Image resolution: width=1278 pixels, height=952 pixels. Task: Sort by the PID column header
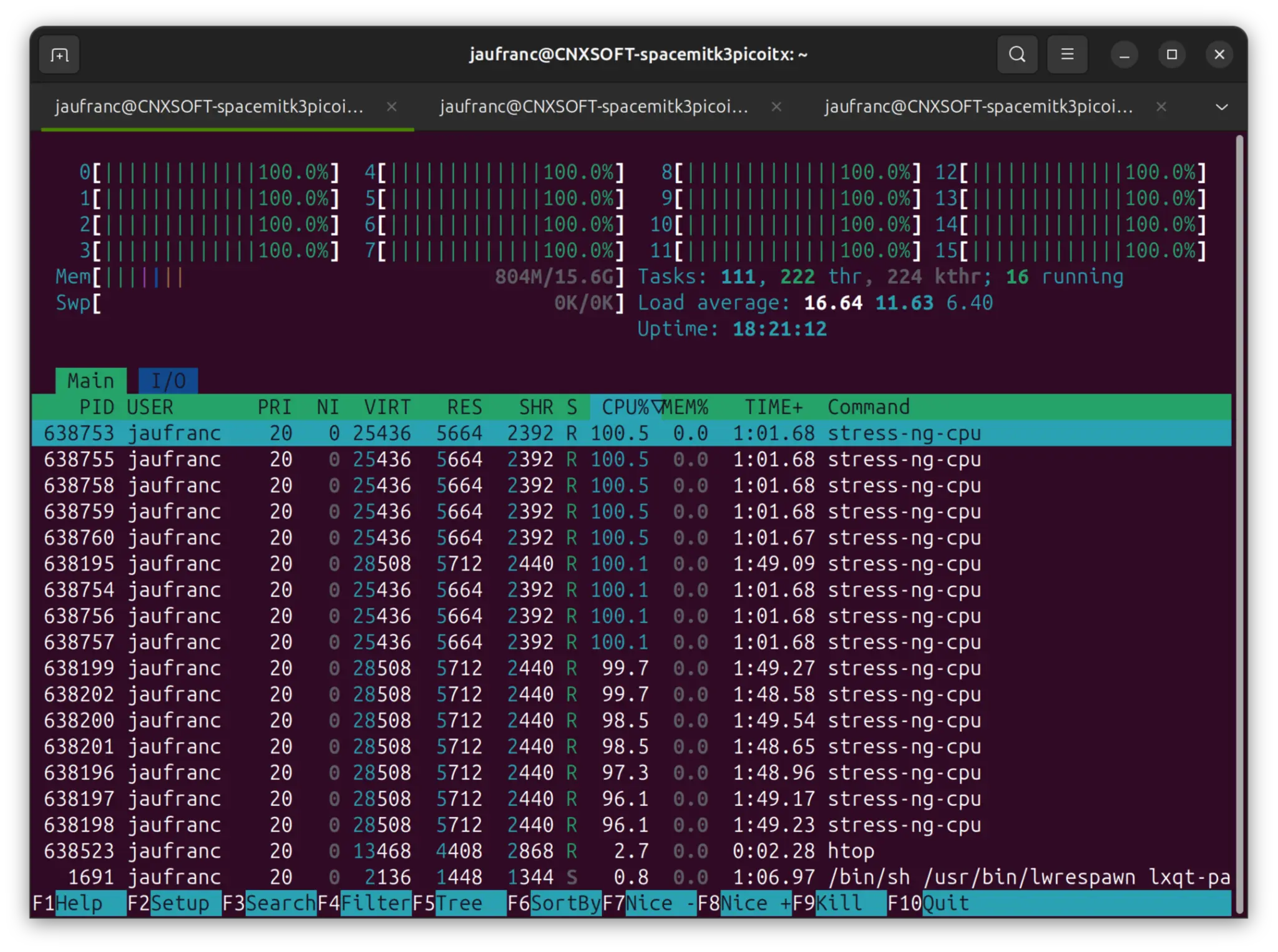pyautogui.click(x=97, y=407)
